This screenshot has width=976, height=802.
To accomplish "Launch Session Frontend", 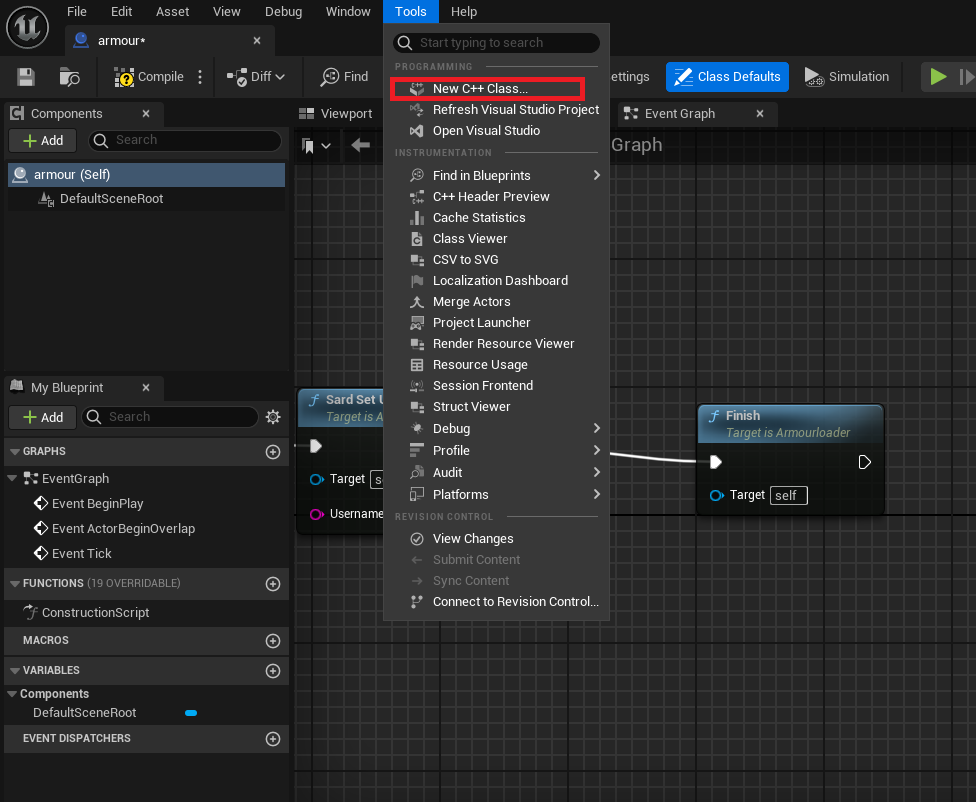I will [496, 386].
